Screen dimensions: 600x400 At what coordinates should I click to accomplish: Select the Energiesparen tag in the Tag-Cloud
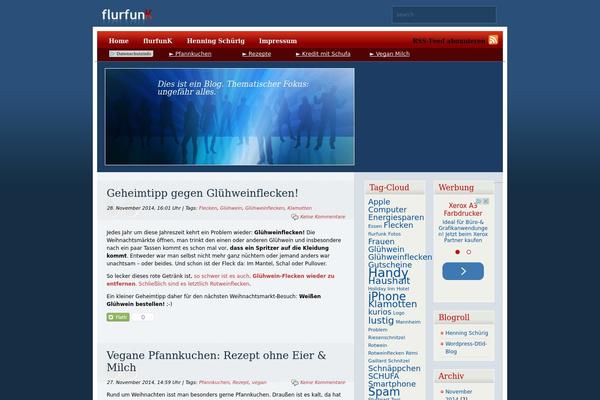click(396, 217)
